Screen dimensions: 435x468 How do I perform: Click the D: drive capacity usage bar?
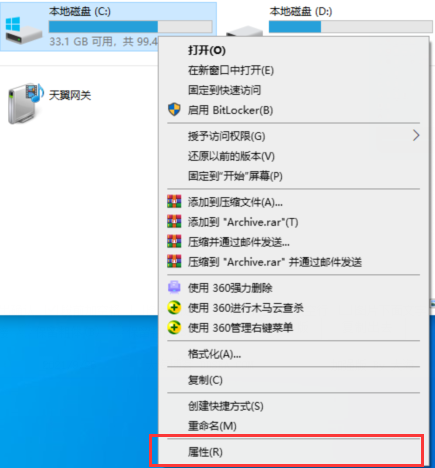[351, 27]
